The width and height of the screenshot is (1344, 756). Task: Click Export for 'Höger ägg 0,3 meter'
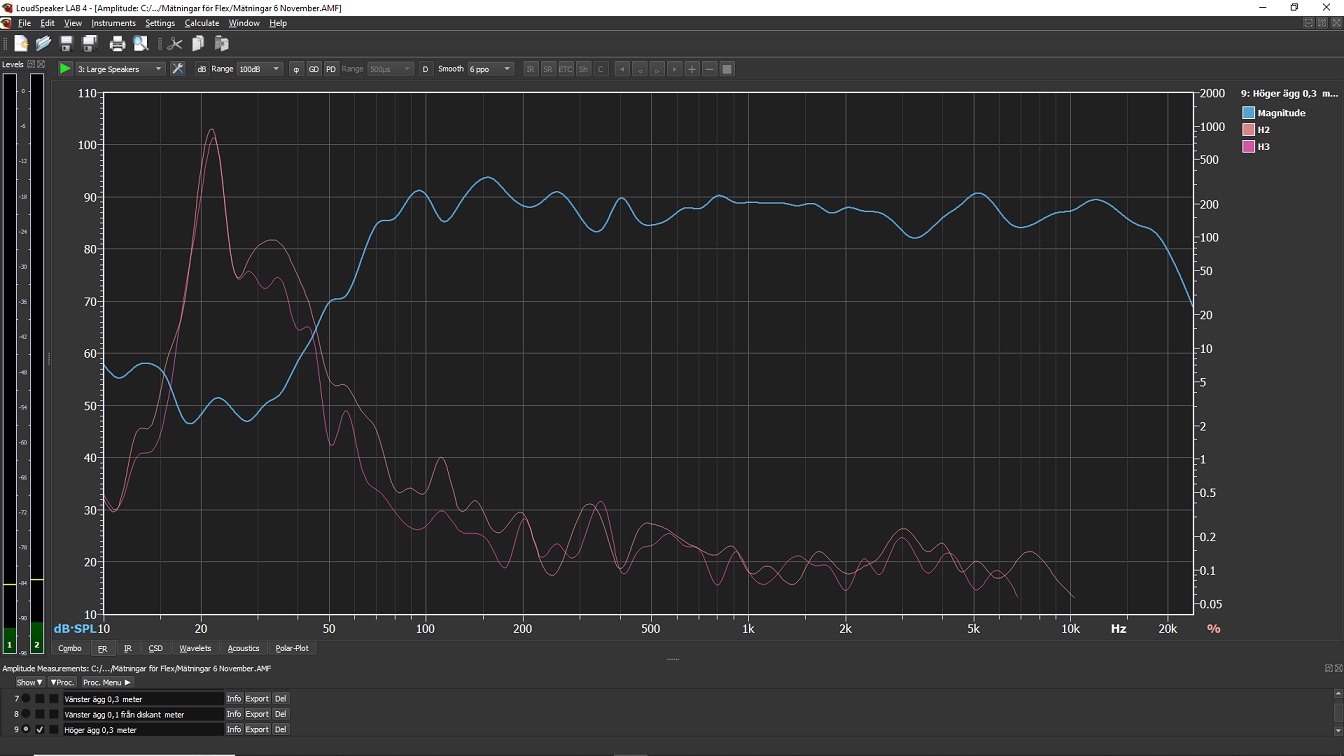pyautogui.click(x=257, y=729)
